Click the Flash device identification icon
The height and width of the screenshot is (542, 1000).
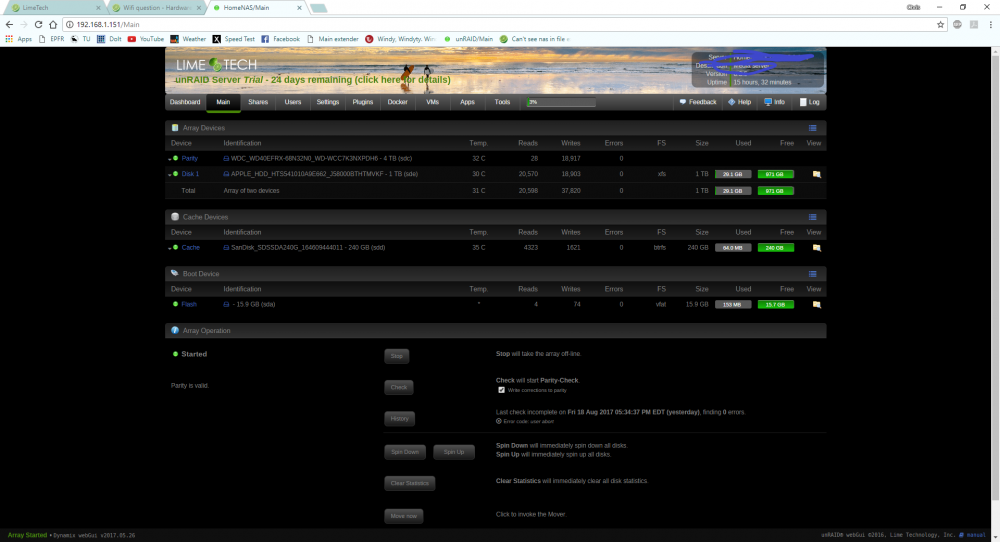pos(226,305)
